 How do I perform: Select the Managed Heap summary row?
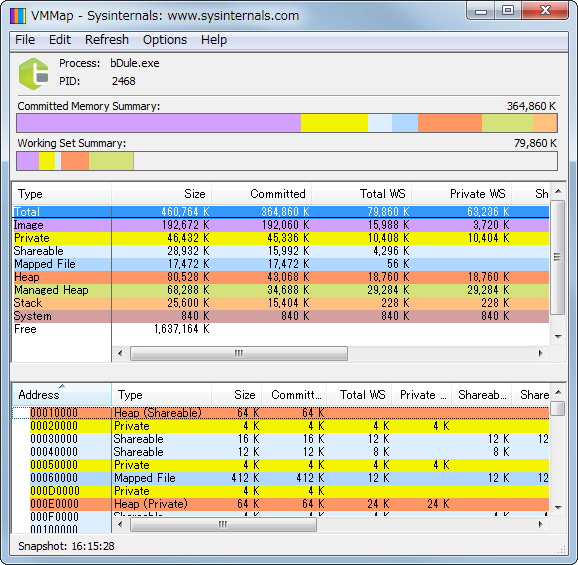coord(281,290)
